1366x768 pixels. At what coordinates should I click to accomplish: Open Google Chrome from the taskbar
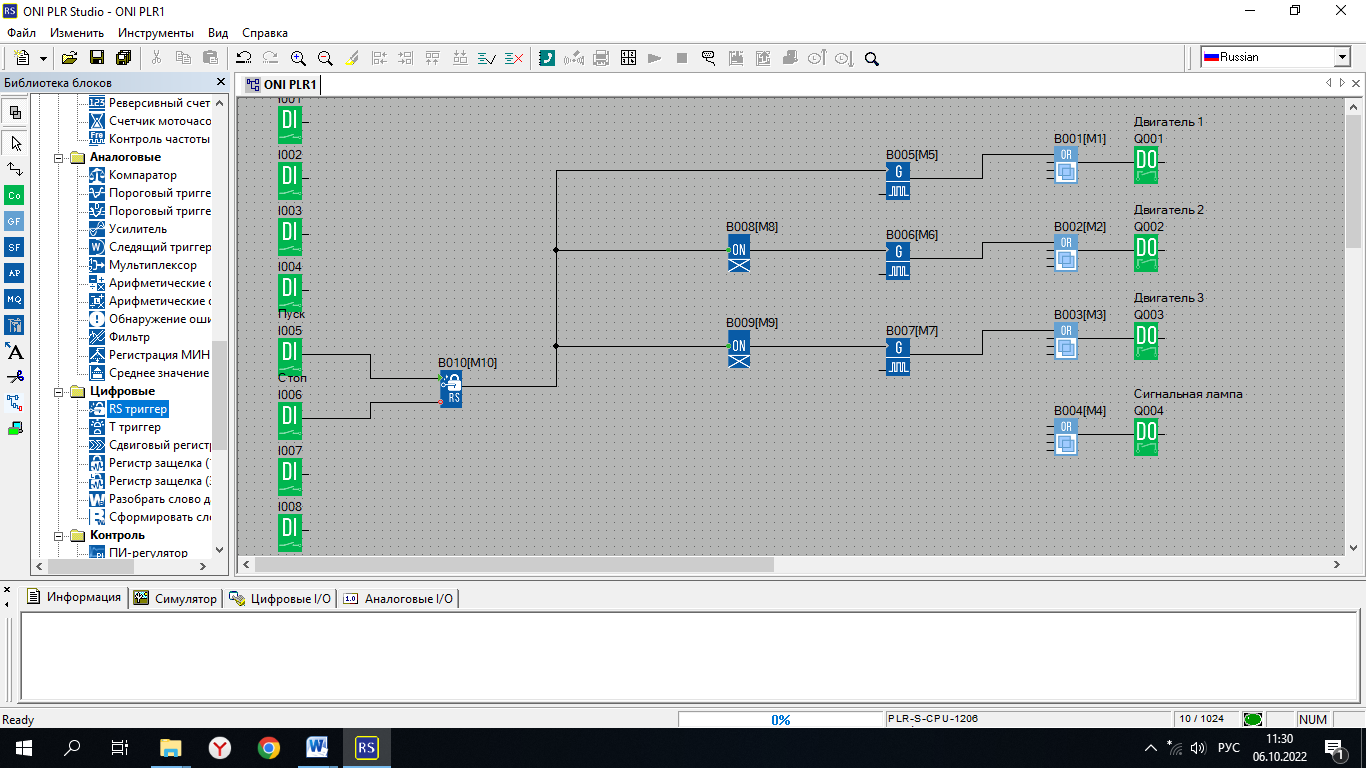point(268,747)
